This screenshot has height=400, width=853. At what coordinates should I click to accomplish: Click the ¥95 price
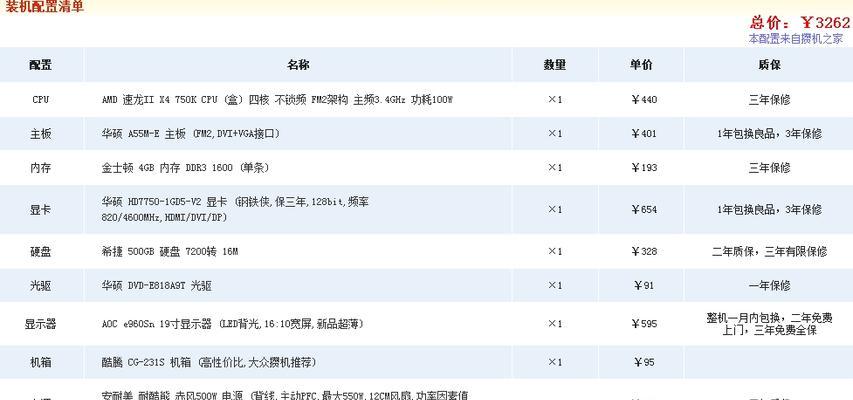(644, 362)
